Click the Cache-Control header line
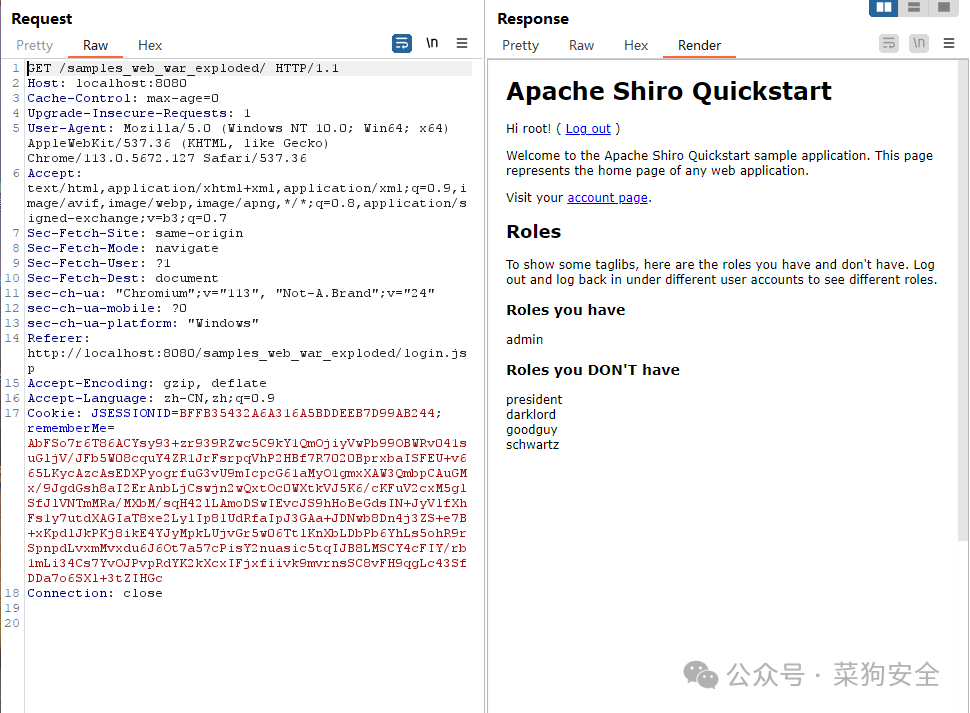 point(123,98)
